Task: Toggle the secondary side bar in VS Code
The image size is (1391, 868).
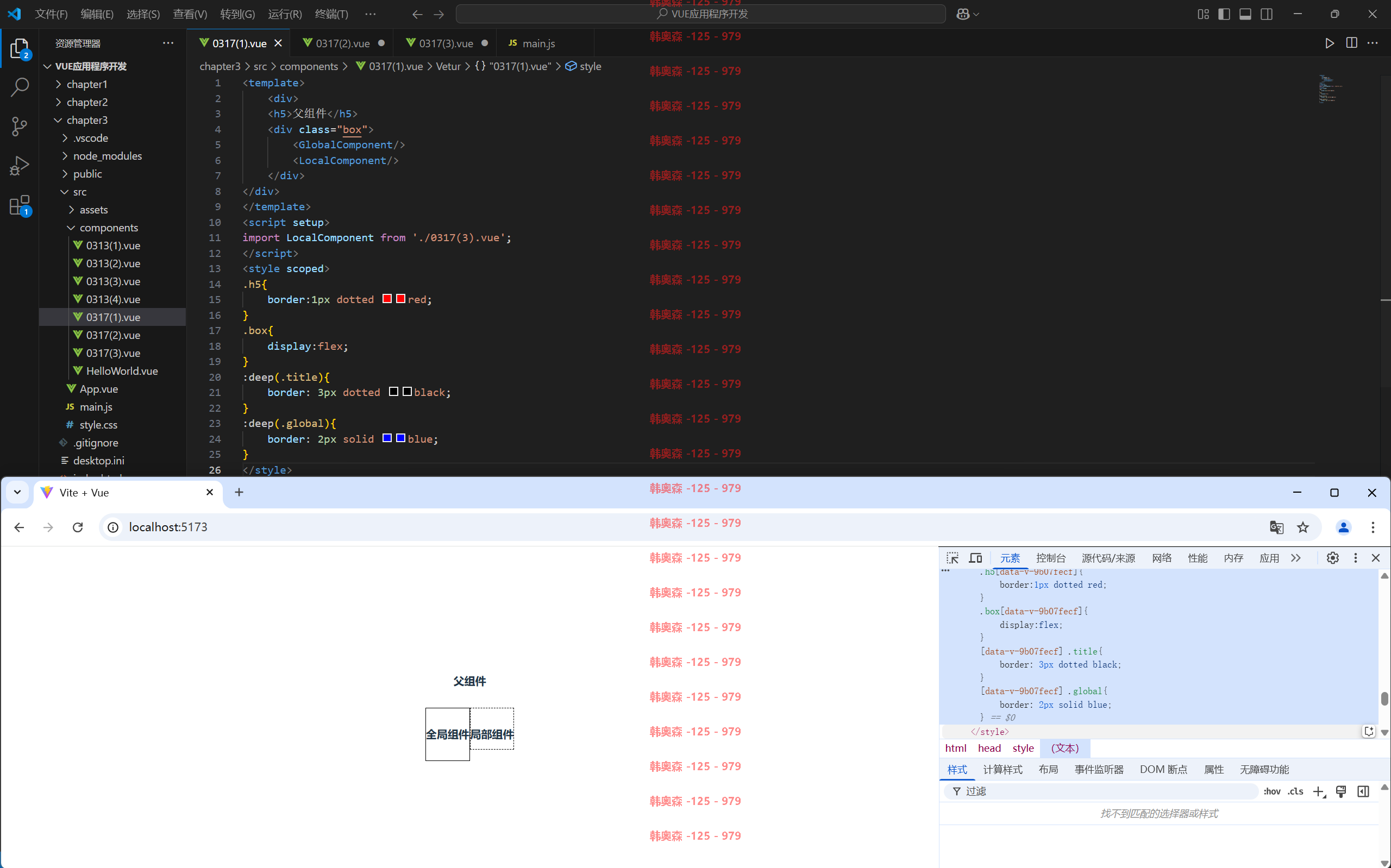Action: [1267, 14]
